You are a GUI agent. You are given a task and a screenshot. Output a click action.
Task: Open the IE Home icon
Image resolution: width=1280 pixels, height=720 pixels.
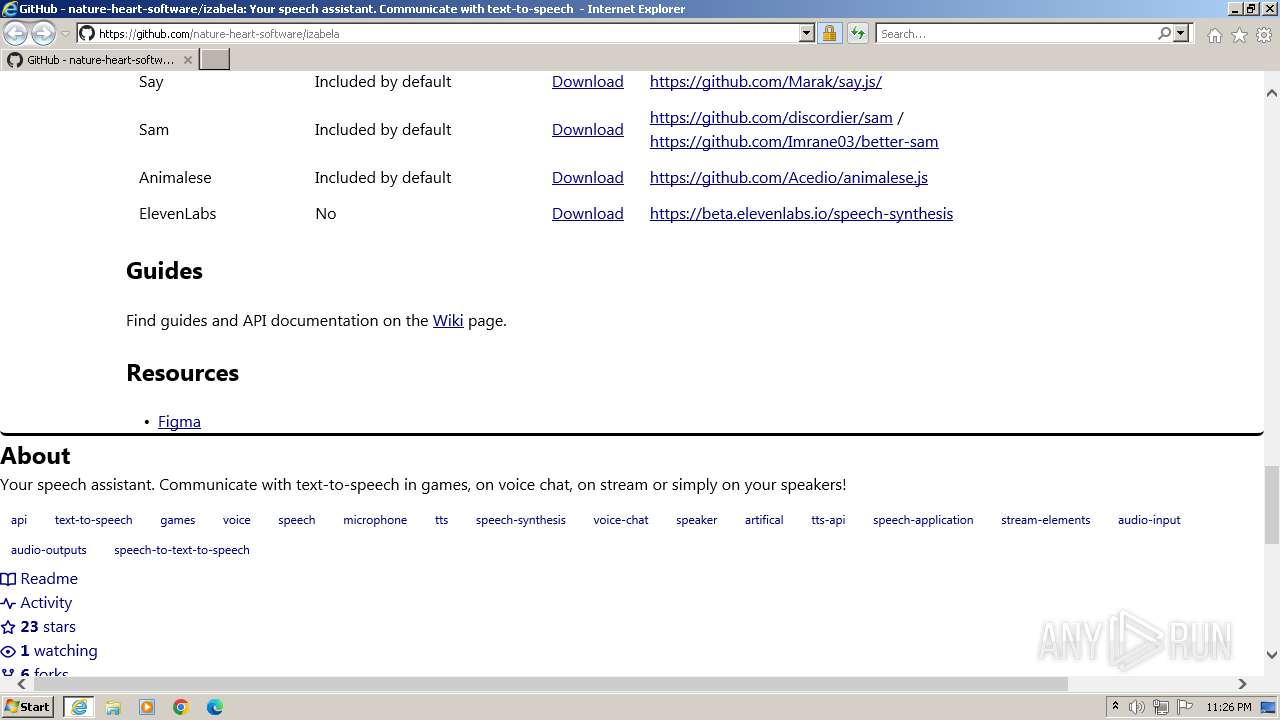pos(1214,35)
